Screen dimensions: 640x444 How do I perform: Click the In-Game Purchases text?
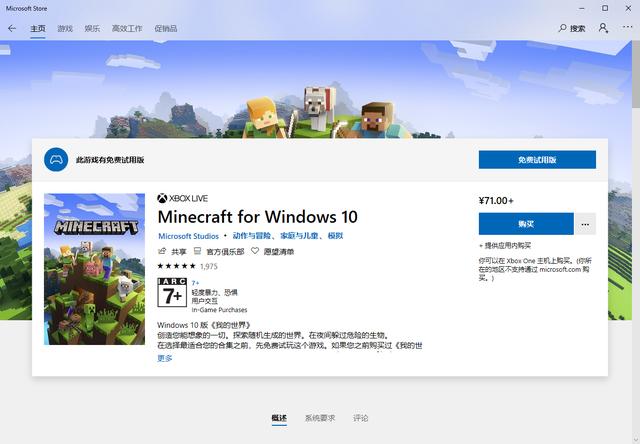tap(219, 310)
